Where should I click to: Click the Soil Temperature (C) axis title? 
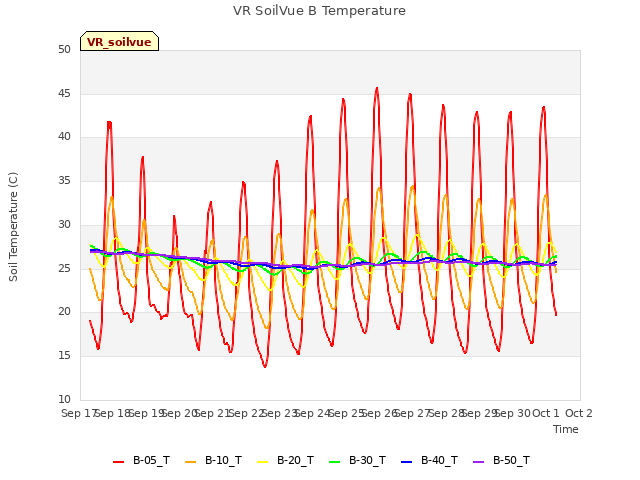click(x=13, y=227)
